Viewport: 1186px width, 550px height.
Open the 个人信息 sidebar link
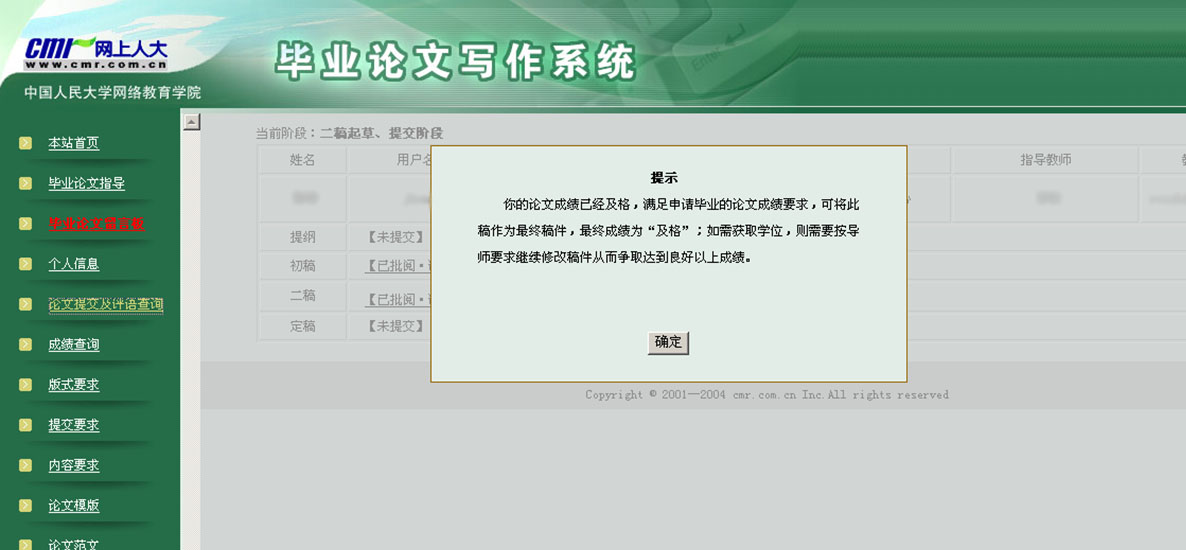(x=74, y=264)
